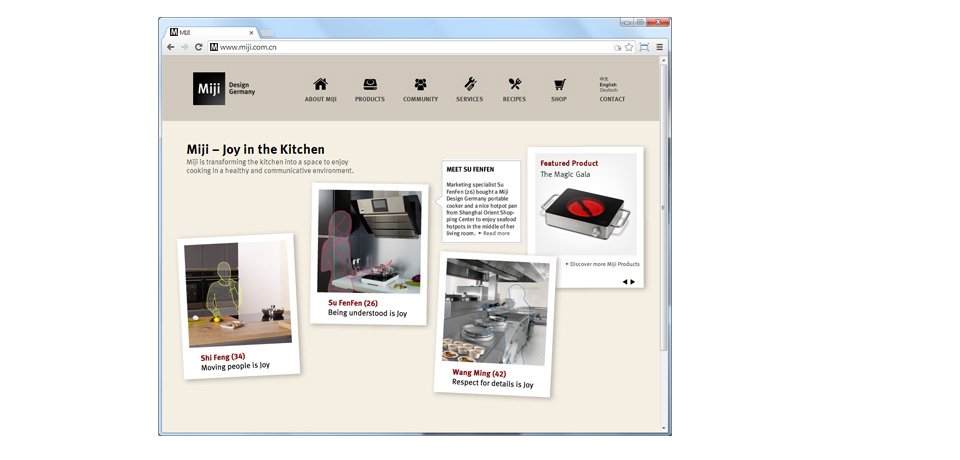Screen dimensions: 960x460
Task: Click the vertical scrollbar thumb
Action: coord(664,208)
